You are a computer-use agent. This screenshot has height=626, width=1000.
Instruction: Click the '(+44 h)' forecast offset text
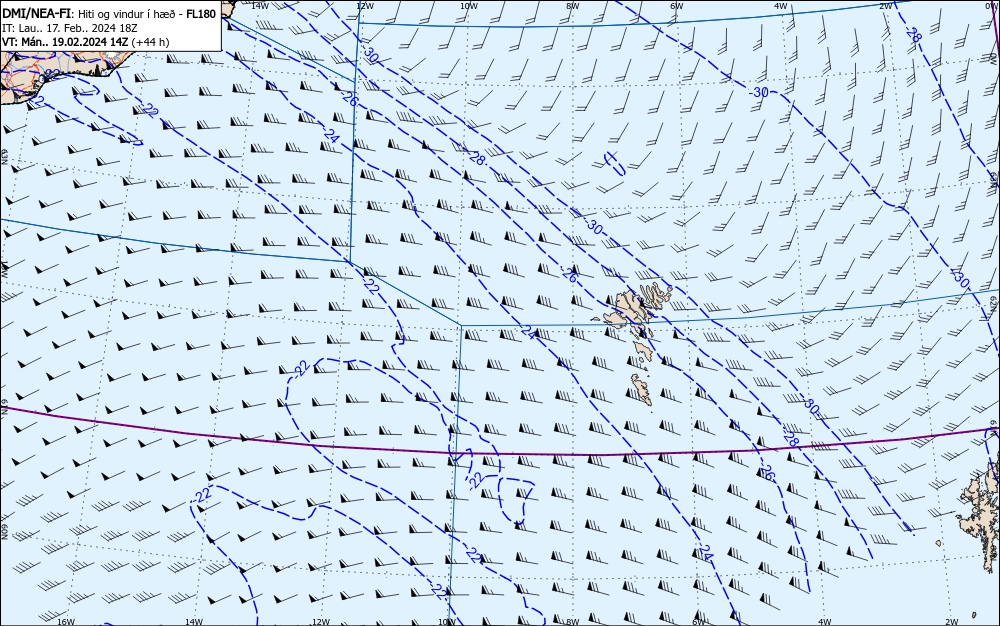[151, 42]
